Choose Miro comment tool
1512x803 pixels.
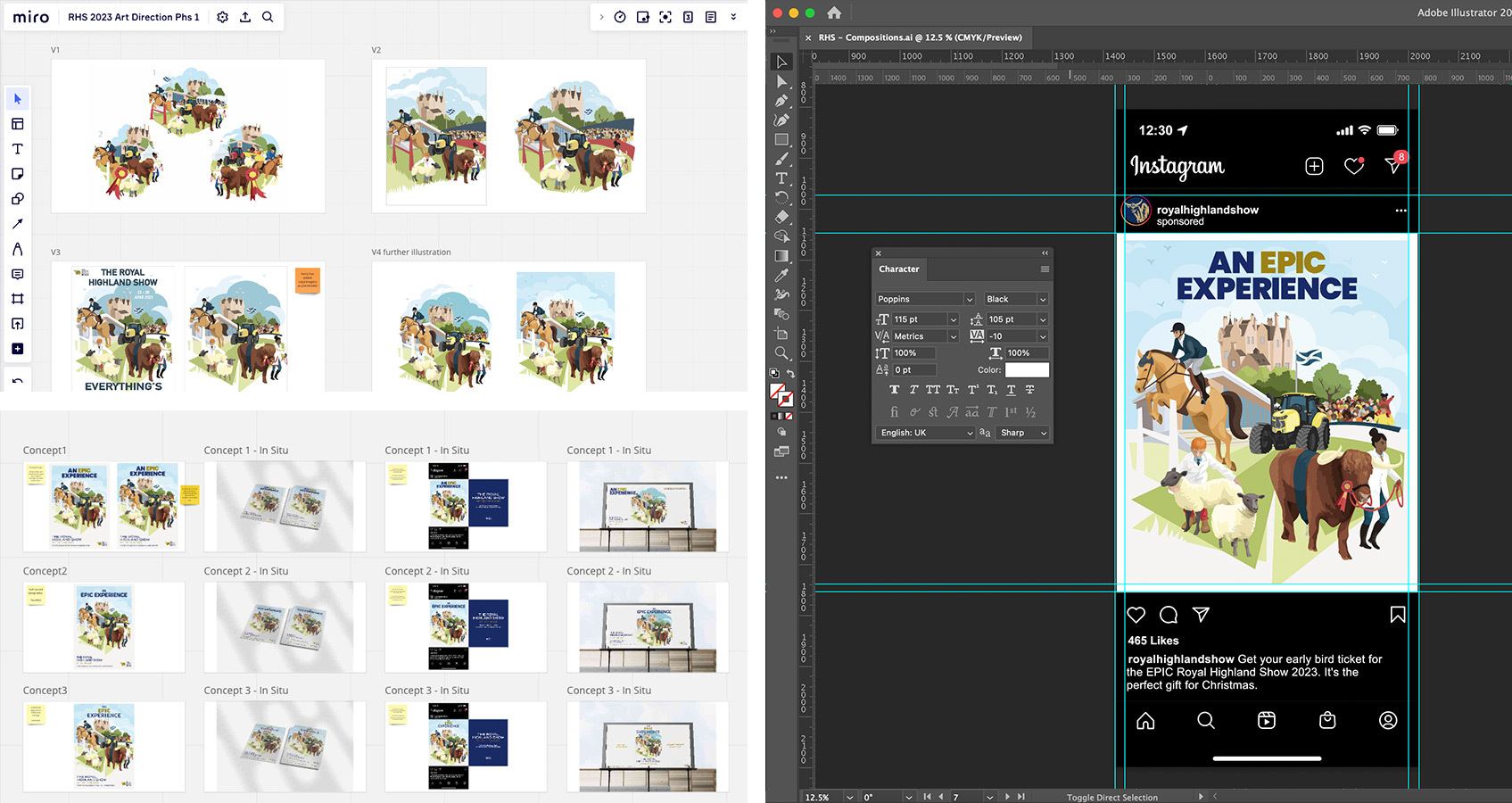(x=17, y=274)
